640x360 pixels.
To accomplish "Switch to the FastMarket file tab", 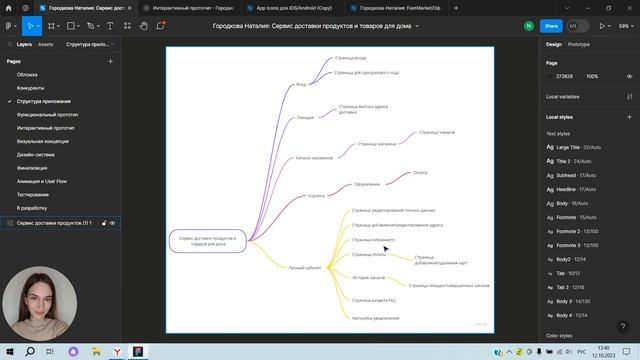I will tap(396, 8).
